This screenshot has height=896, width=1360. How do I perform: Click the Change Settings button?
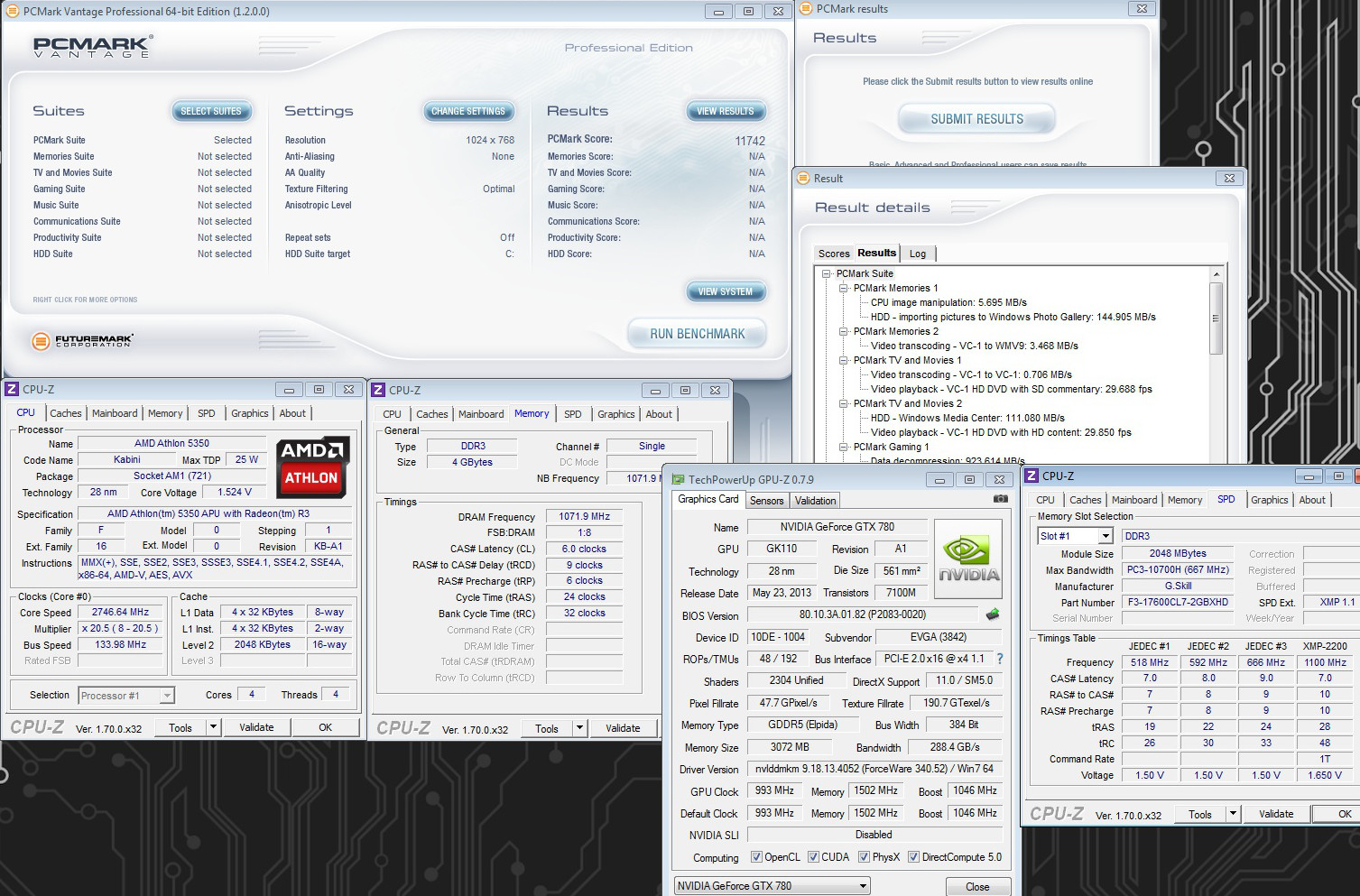click(x=468, y=111)
